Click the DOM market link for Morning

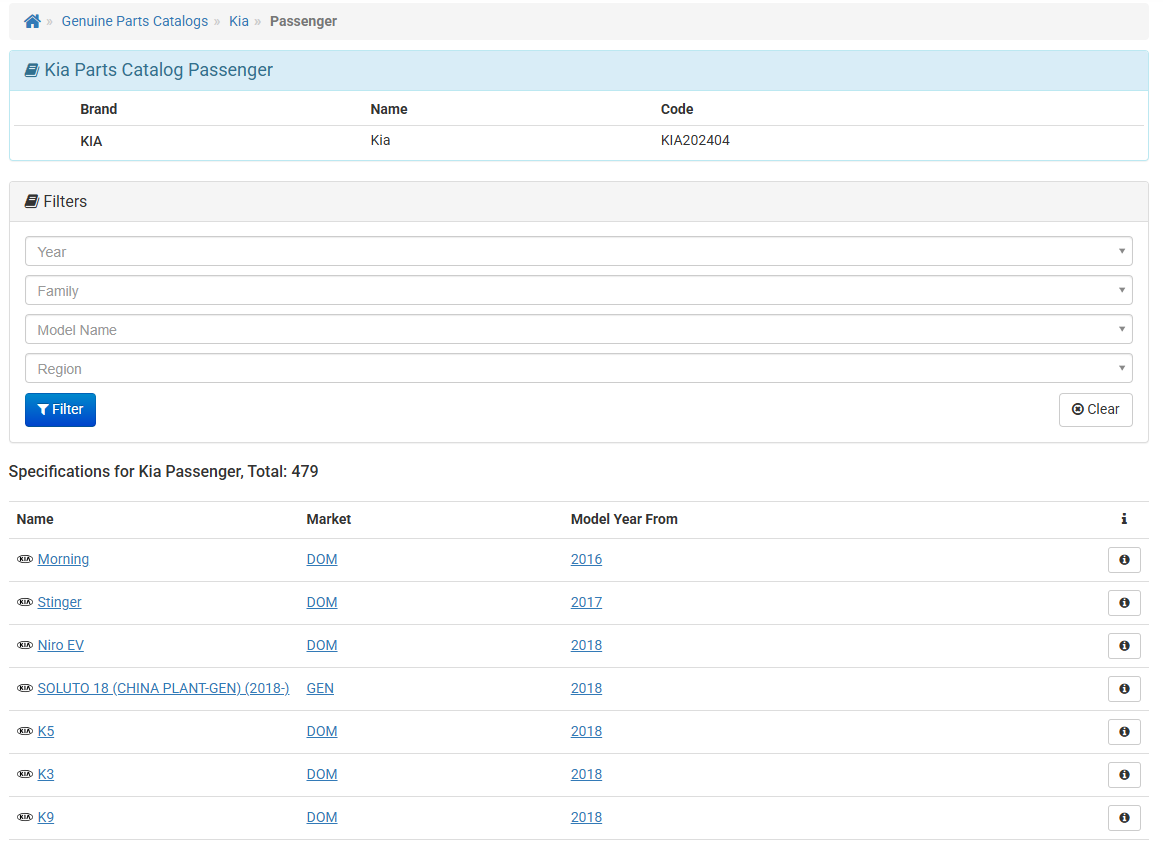(x=322, y=559)
